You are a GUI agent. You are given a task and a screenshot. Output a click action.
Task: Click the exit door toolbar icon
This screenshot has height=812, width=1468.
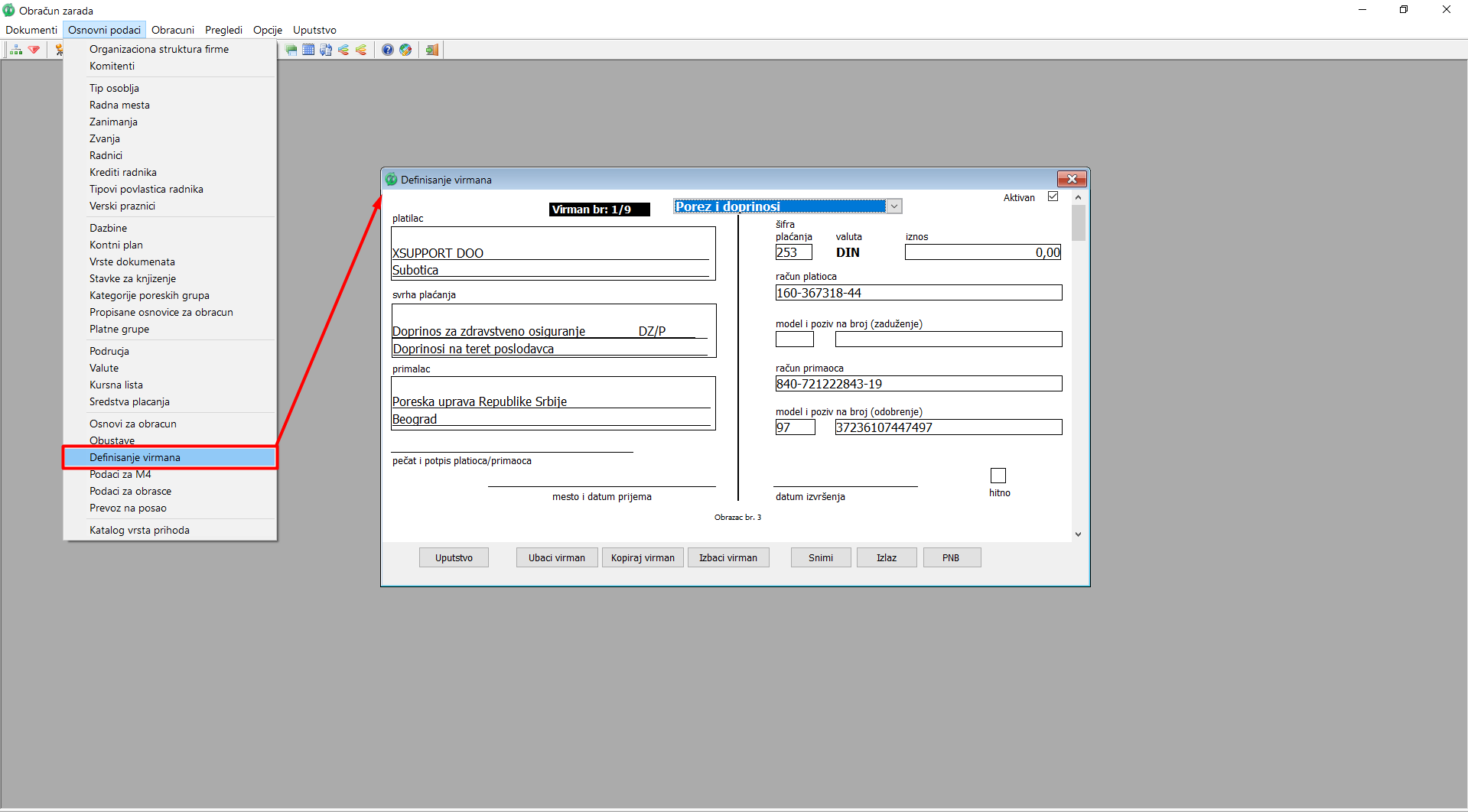pyautogui.click(x=432, y=50)
